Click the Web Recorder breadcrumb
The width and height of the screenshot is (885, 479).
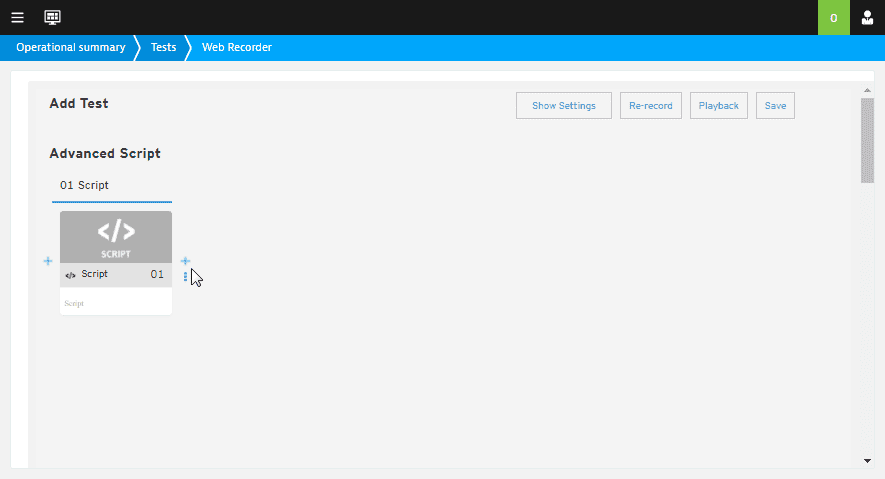(x=236, y=47)
